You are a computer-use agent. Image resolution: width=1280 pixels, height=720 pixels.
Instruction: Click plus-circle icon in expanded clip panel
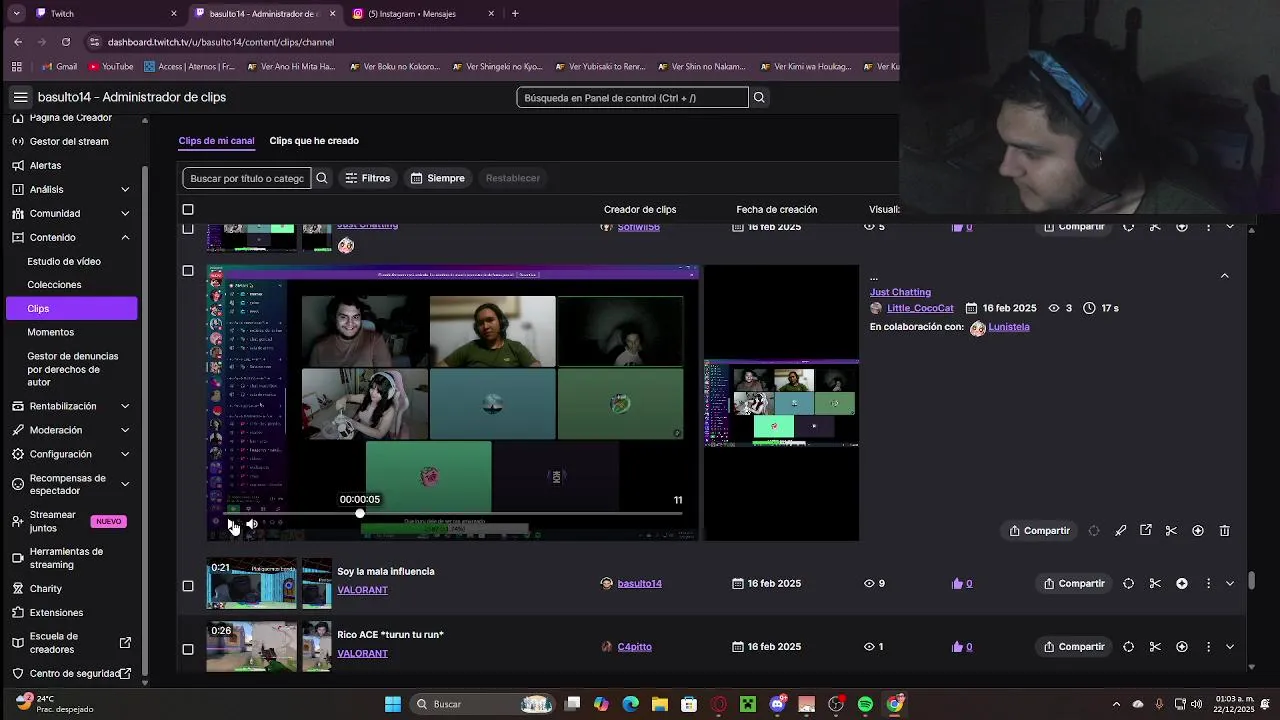tap(1198, 531)
